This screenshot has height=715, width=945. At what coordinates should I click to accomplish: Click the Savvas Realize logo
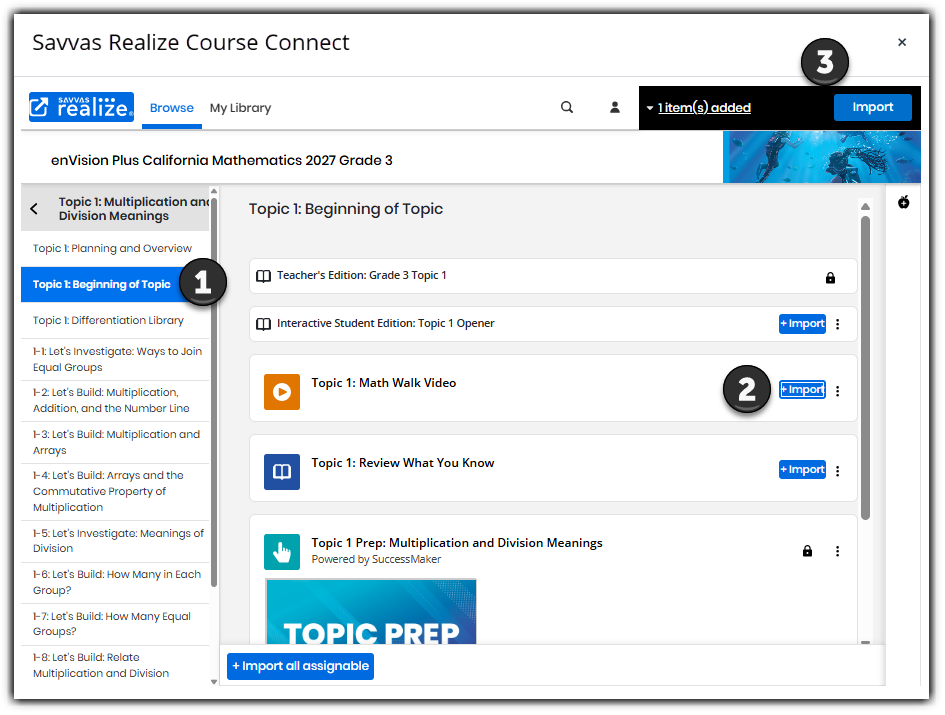[x=81, y=107]
